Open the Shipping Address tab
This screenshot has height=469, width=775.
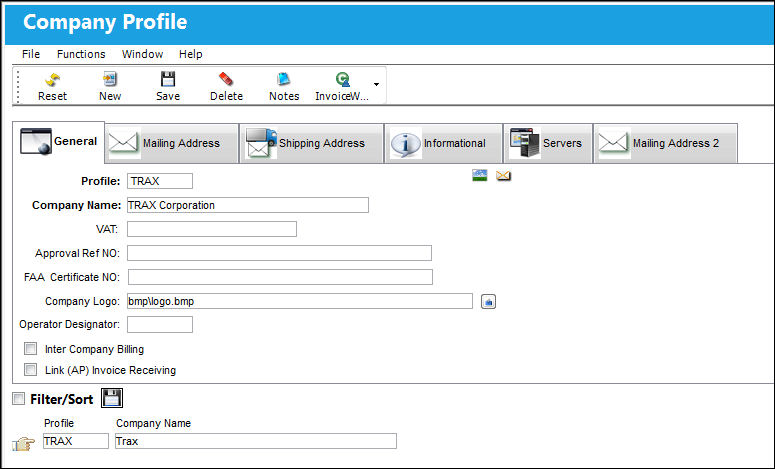pyautogui.click(x=312, y=143)
